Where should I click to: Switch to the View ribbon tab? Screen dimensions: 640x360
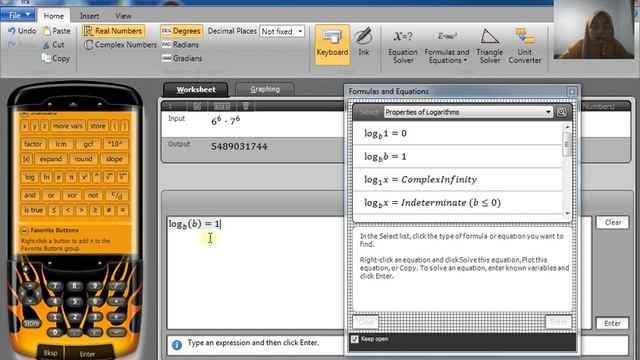click(x=123, y=16)
